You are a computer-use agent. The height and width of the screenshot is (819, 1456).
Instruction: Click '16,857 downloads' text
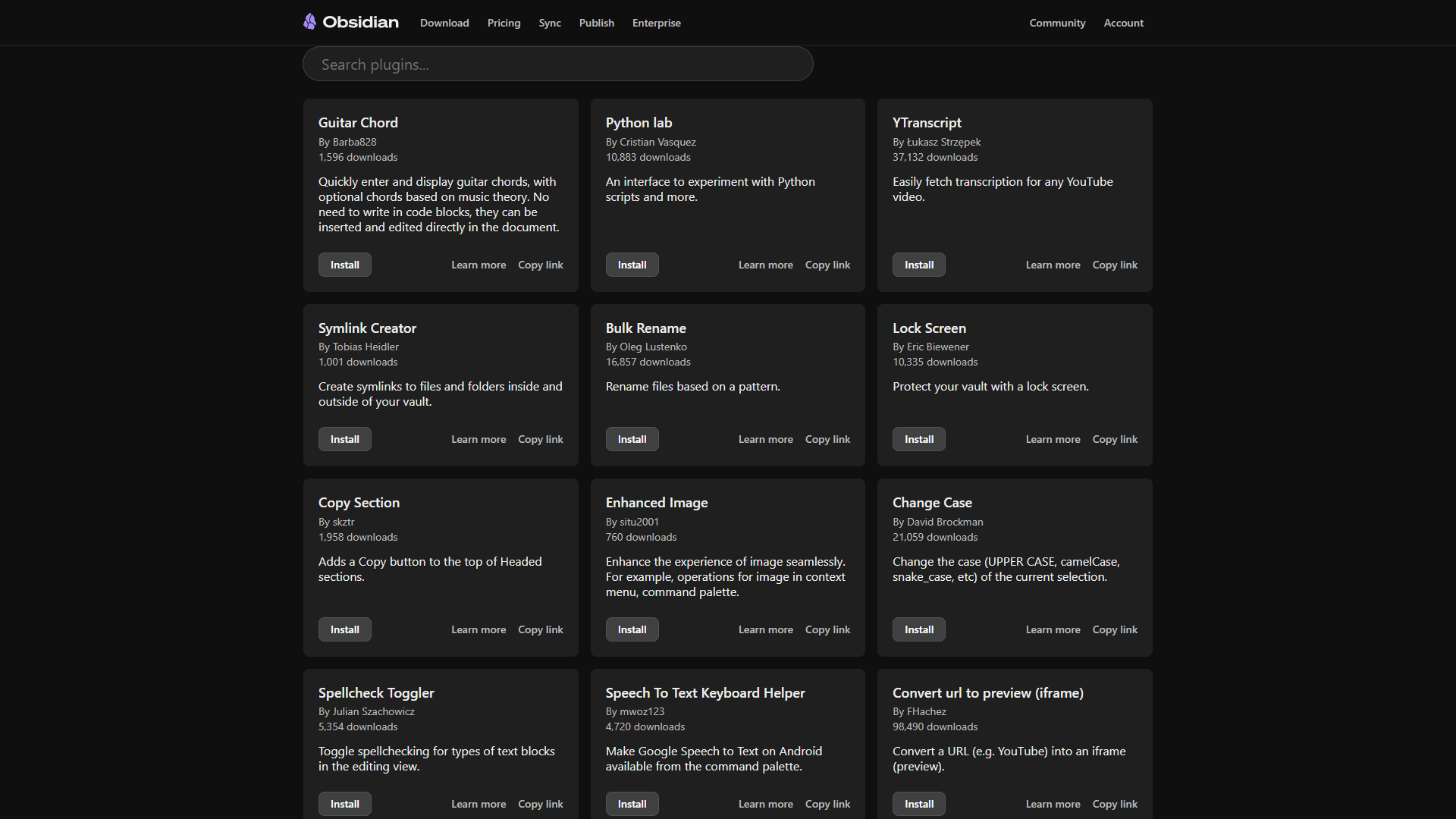click(648, 362)
